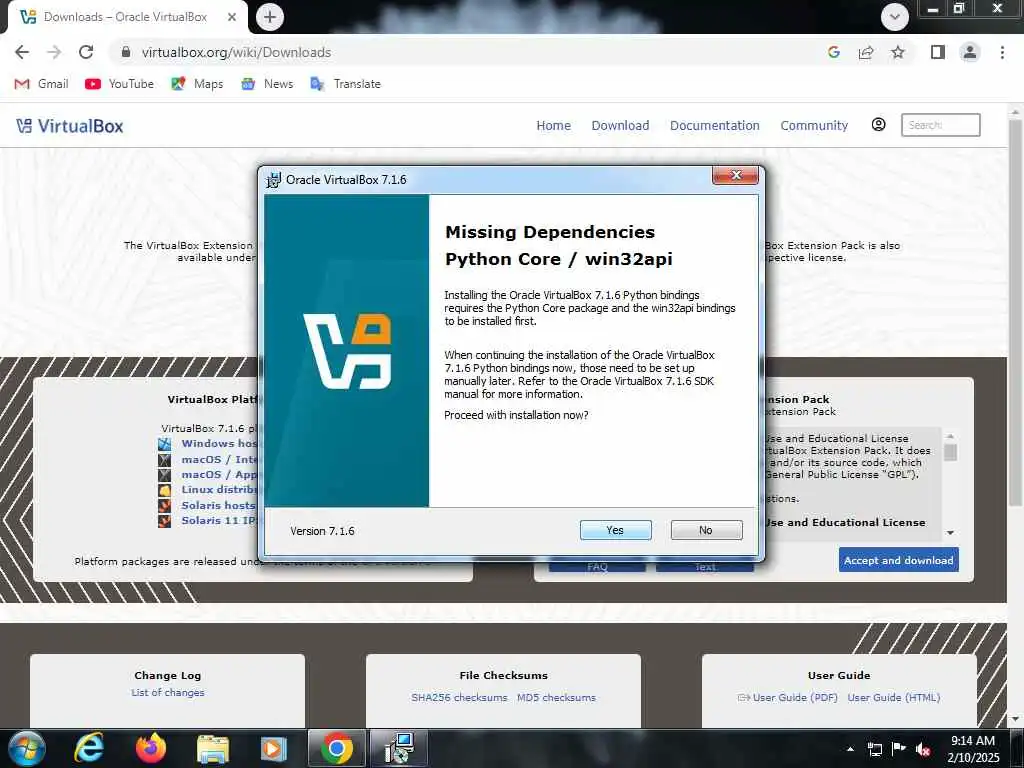Open the Download menu on VirtualBox site
1024x768 pixels.
pyautogui.click(x=620, y=125)
